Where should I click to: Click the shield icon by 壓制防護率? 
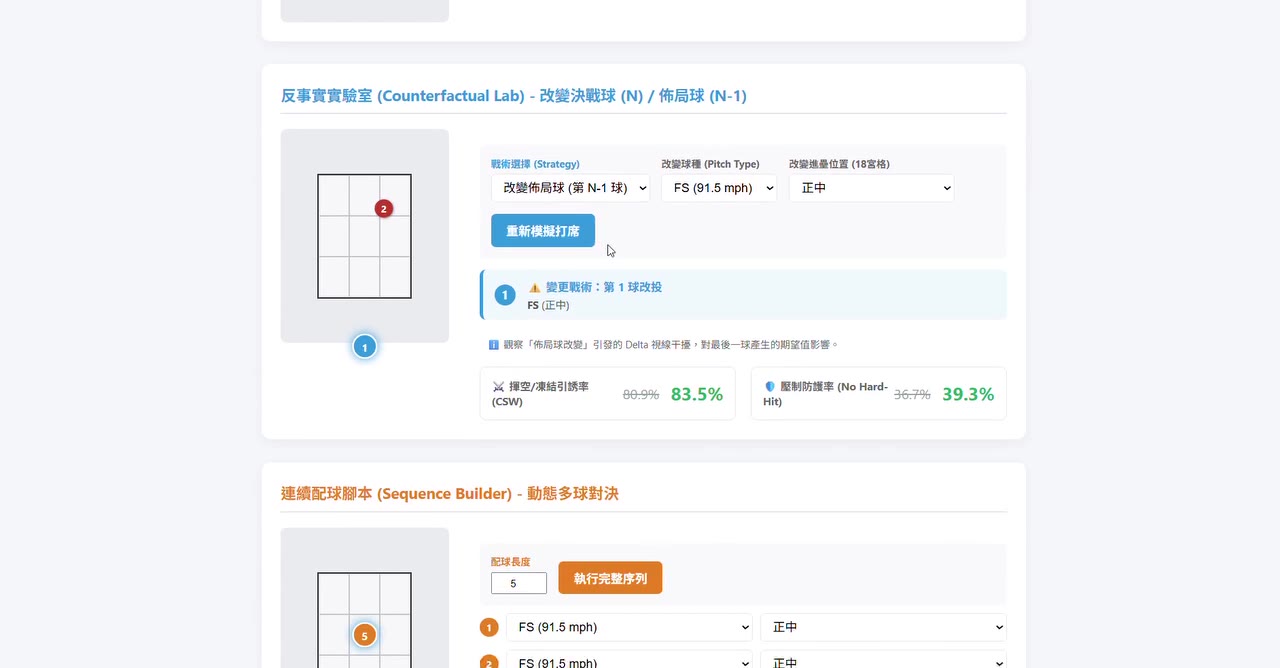[x=770, y=386]
